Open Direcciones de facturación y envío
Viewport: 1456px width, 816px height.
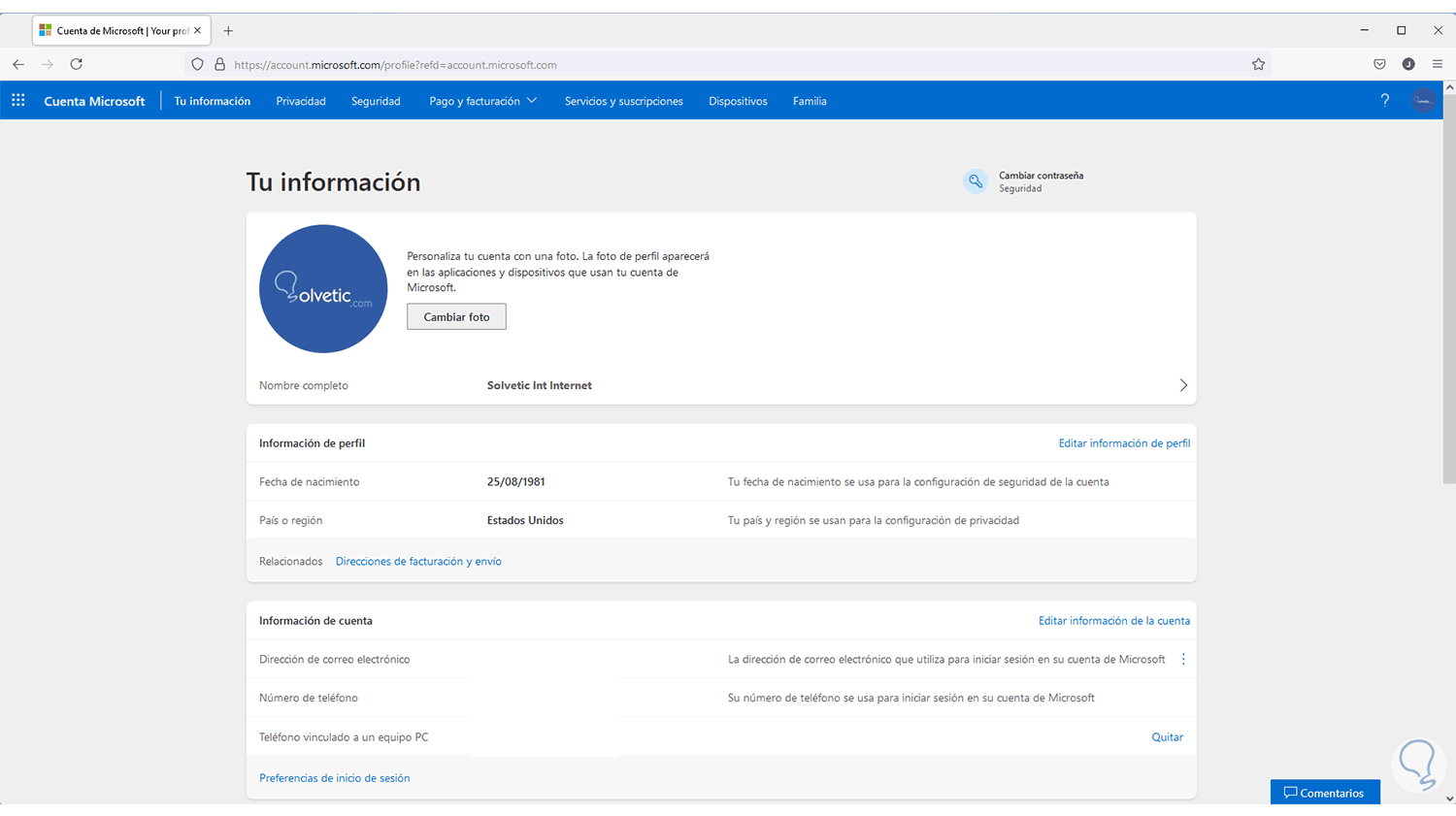tap(418, 562)
